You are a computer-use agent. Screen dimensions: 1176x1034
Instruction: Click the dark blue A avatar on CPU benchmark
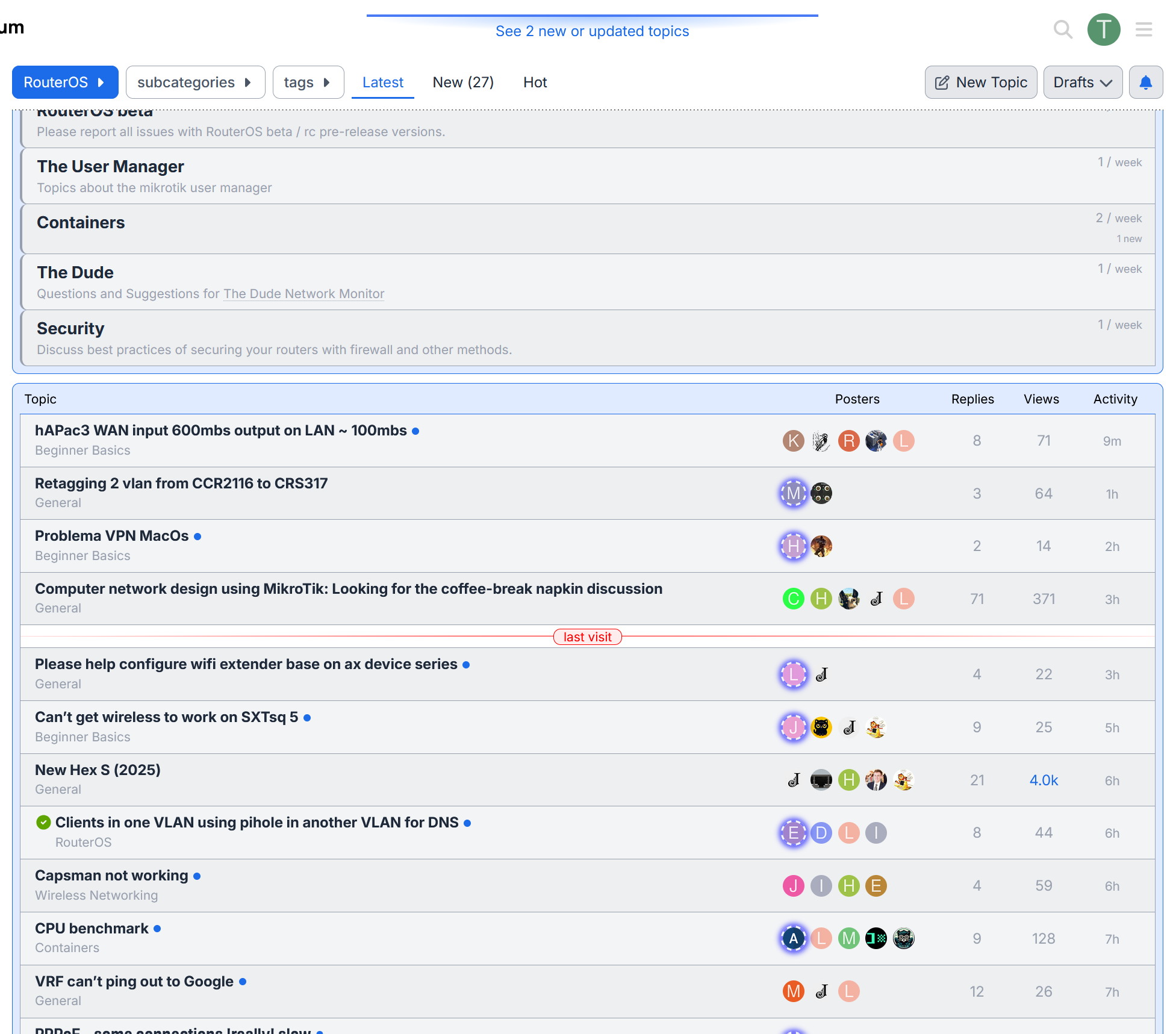(x=793, y=938)
